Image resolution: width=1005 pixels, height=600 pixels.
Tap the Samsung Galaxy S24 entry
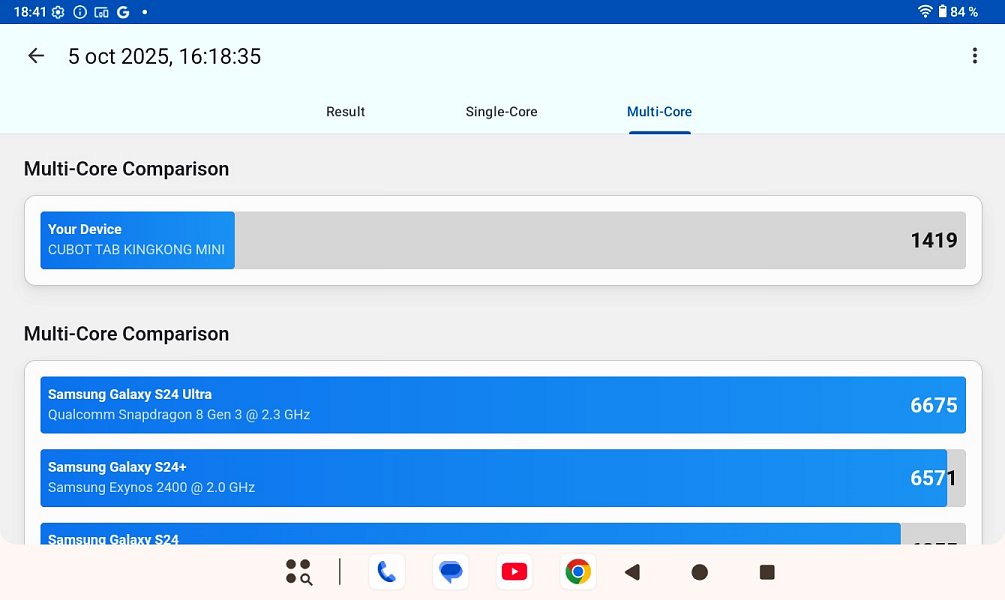[x=502, y=534]
